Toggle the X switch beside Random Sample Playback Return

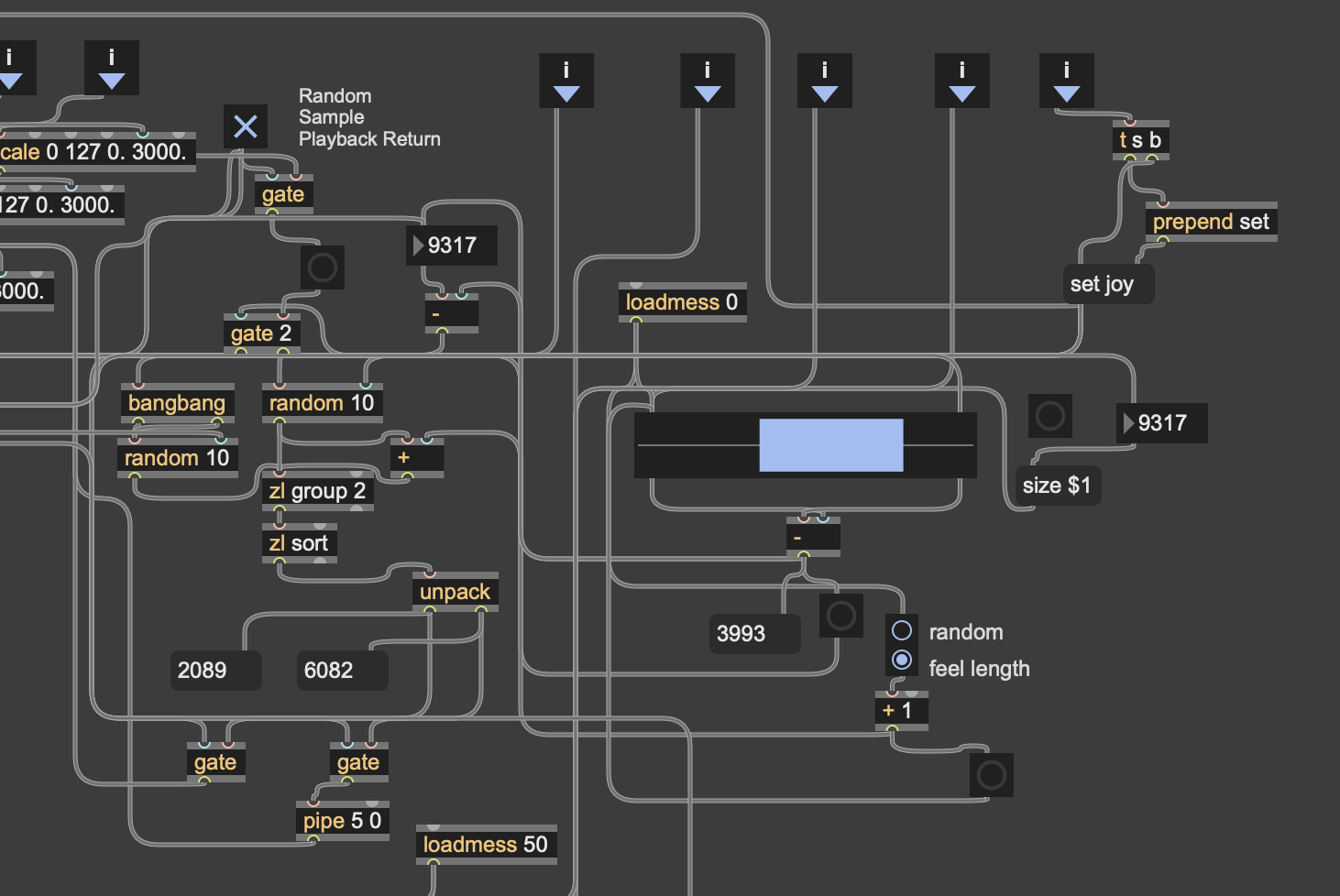click(246, 126)
